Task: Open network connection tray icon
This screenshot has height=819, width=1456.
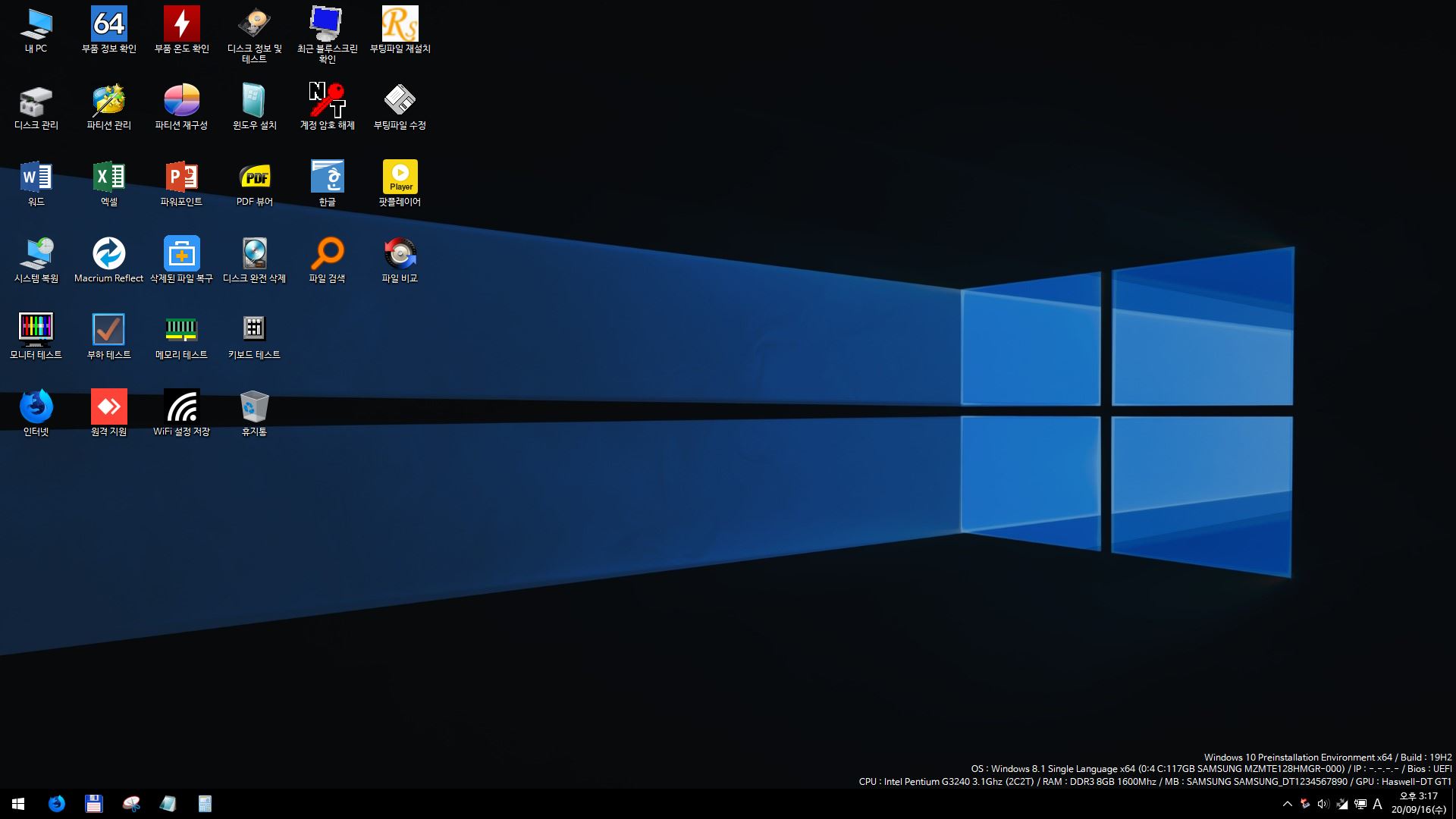Action: tap(1360, 804)
